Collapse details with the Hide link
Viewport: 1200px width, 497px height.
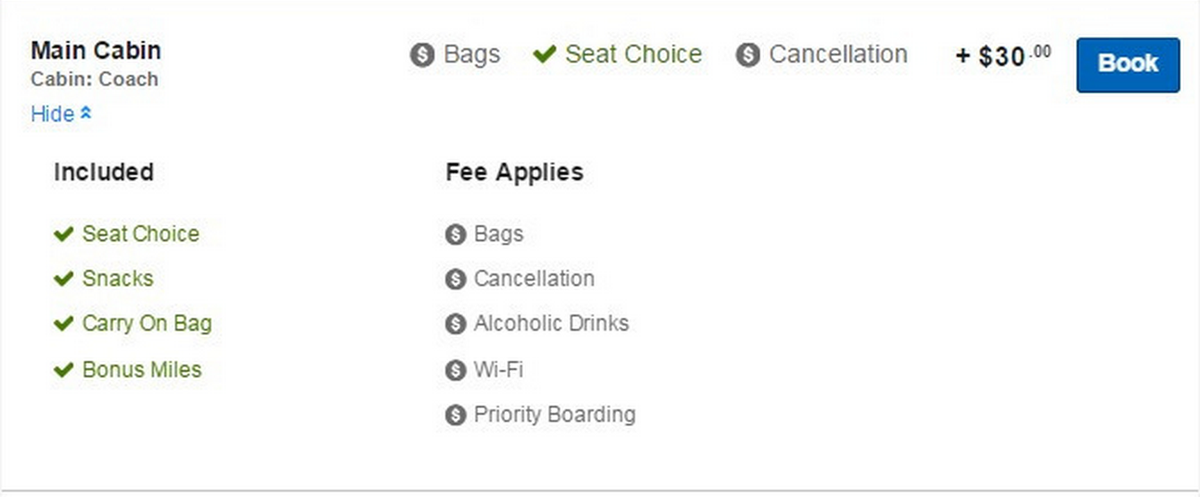(52, 114)
